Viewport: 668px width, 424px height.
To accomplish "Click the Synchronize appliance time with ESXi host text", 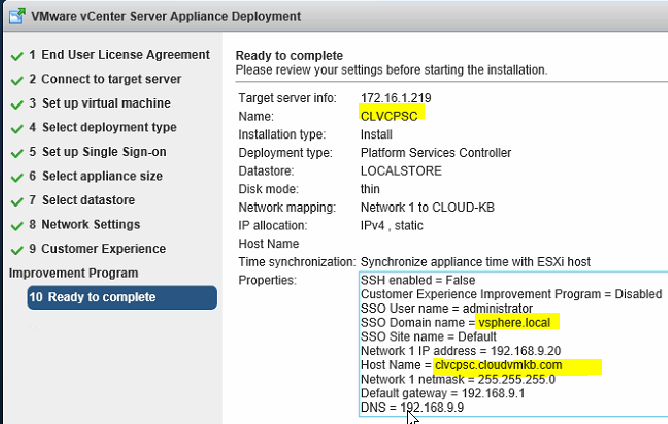I will pos(476,262).
